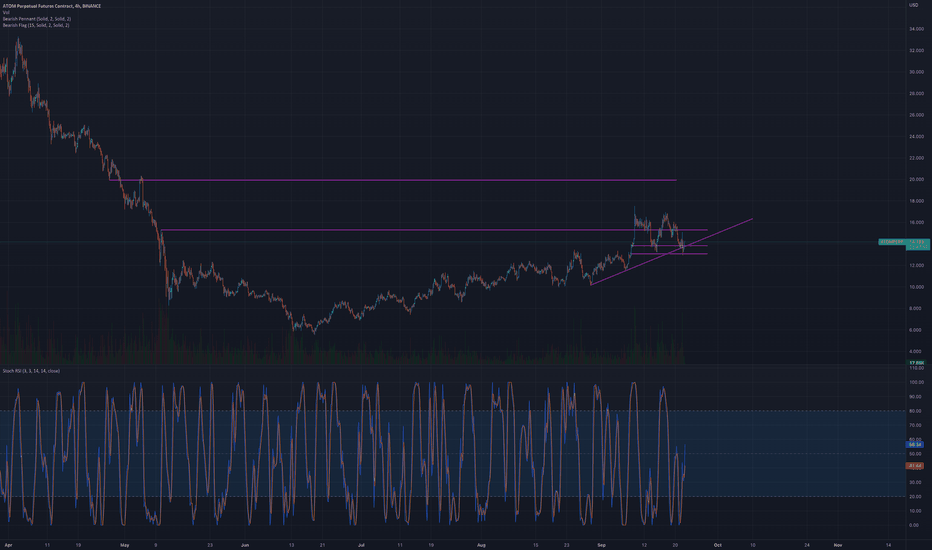
Task: Select the Vol indicator label
Action: coord(6,12)
